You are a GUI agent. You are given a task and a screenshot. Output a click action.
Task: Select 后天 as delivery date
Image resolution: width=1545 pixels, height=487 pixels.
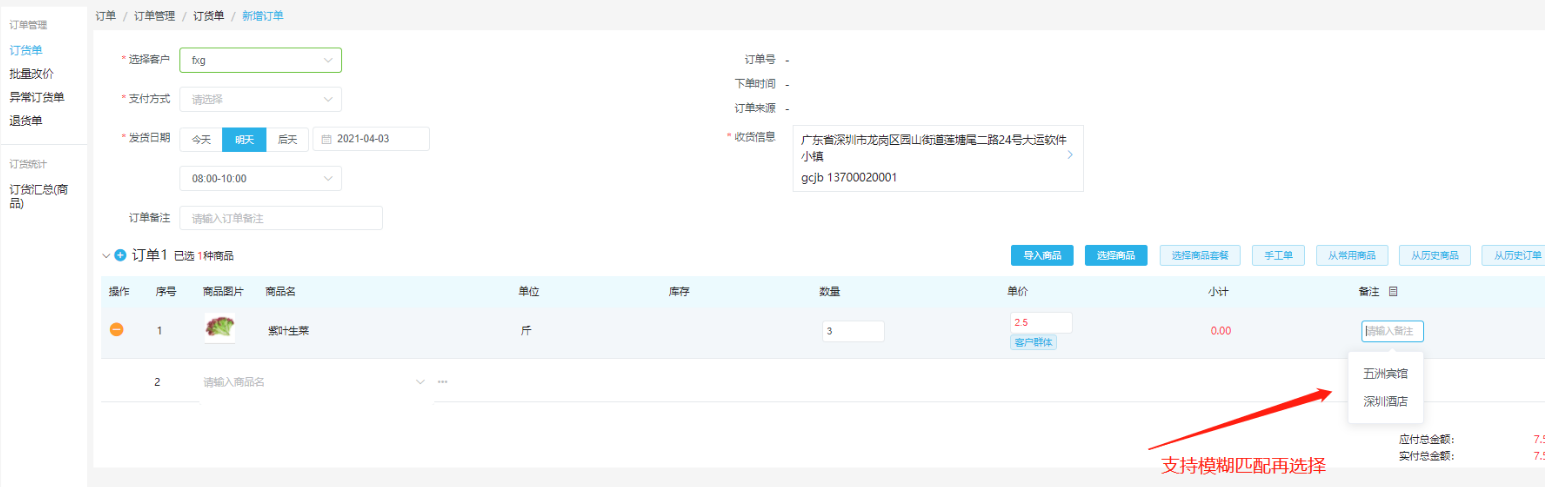coord(287,139)
